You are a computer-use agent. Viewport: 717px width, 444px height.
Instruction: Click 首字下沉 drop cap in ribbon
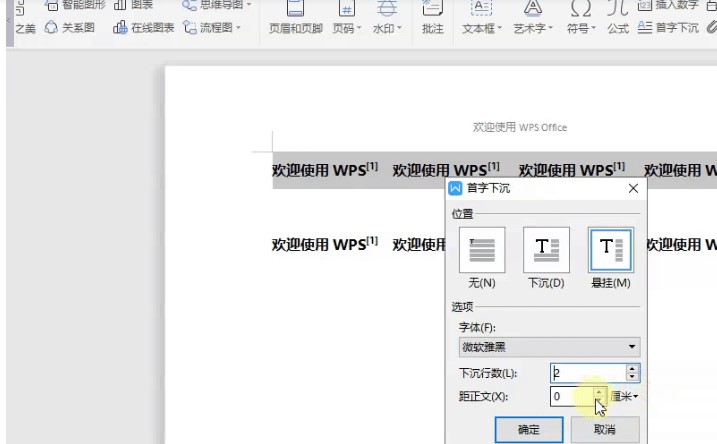(x=668, y=28)
